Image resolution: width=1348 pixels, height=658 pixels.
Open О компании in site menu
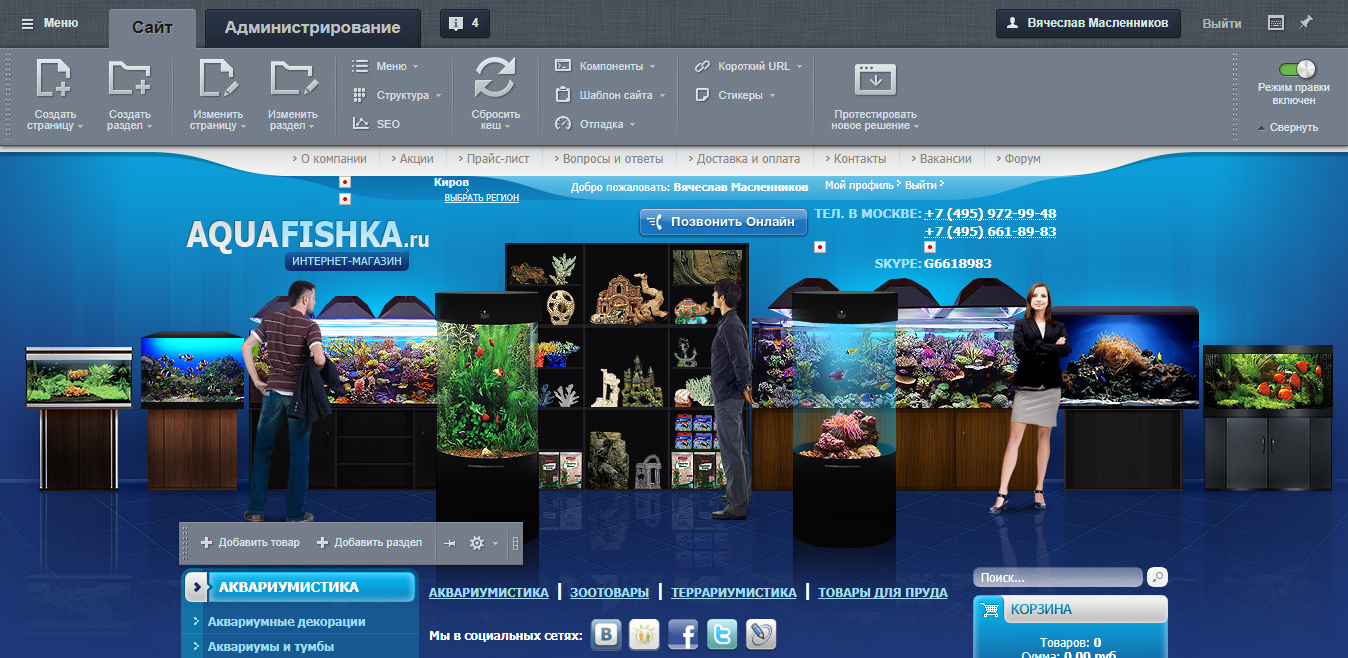pyautogui.click(x=334, y=159)
